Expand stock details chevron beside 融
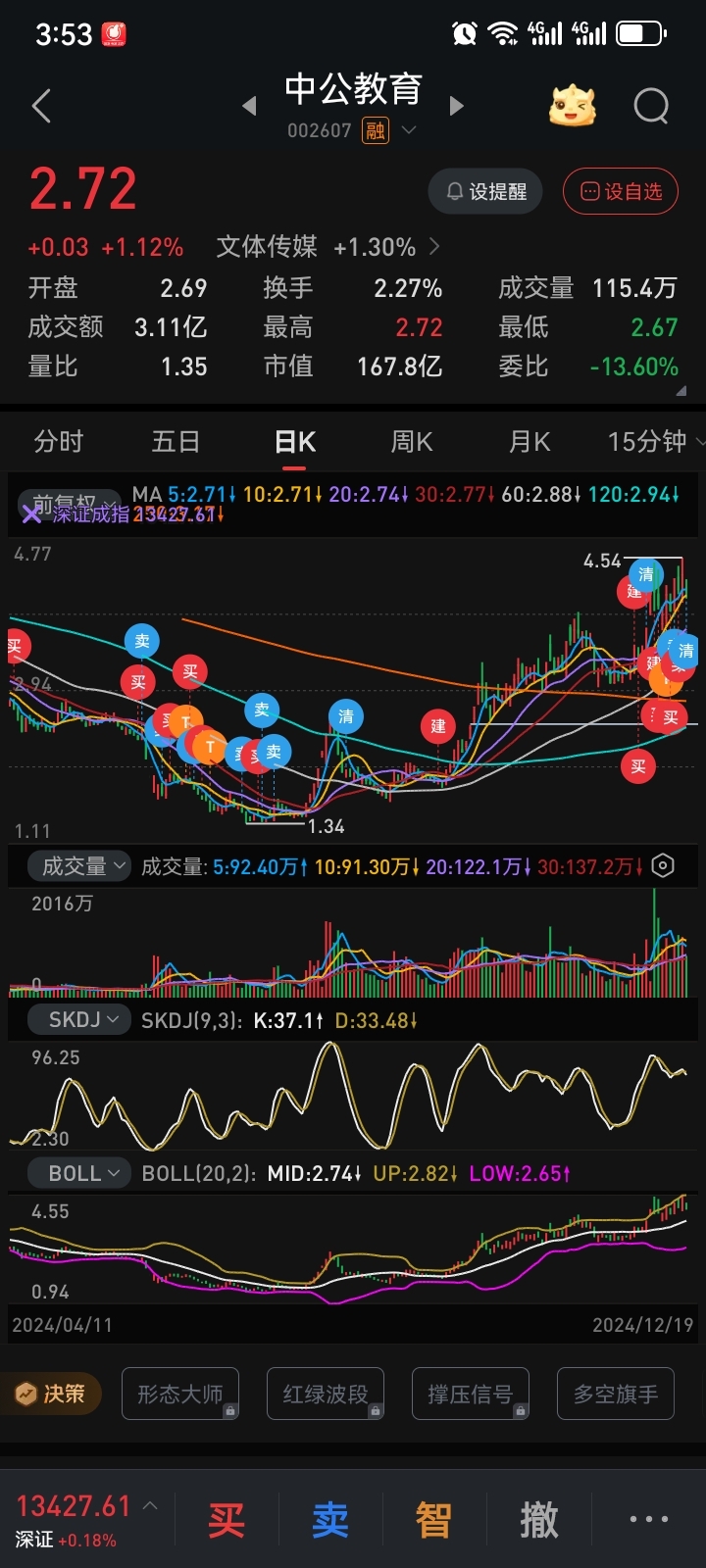The height and width of the screenshot is (1568, 706). pos(409,130)
